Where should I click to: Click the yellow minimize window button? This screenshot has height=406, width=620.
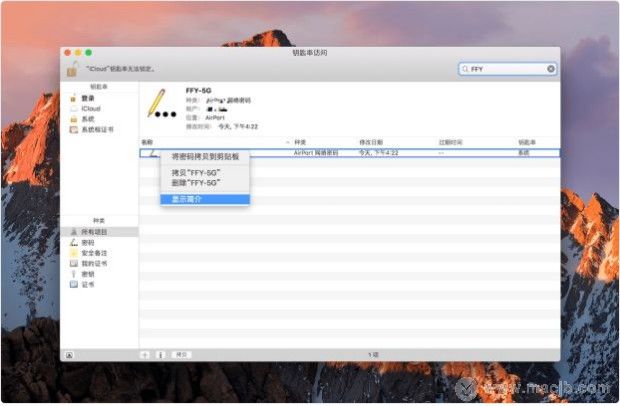coord(78,53)
